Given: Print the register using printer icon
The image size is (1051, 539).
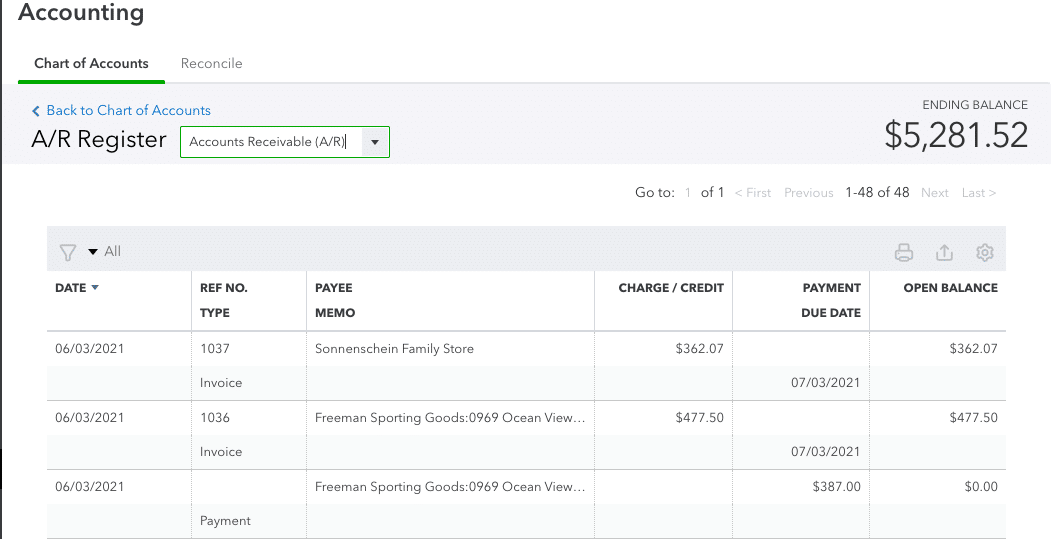Looking at the screenshot, I should [904, 252].
